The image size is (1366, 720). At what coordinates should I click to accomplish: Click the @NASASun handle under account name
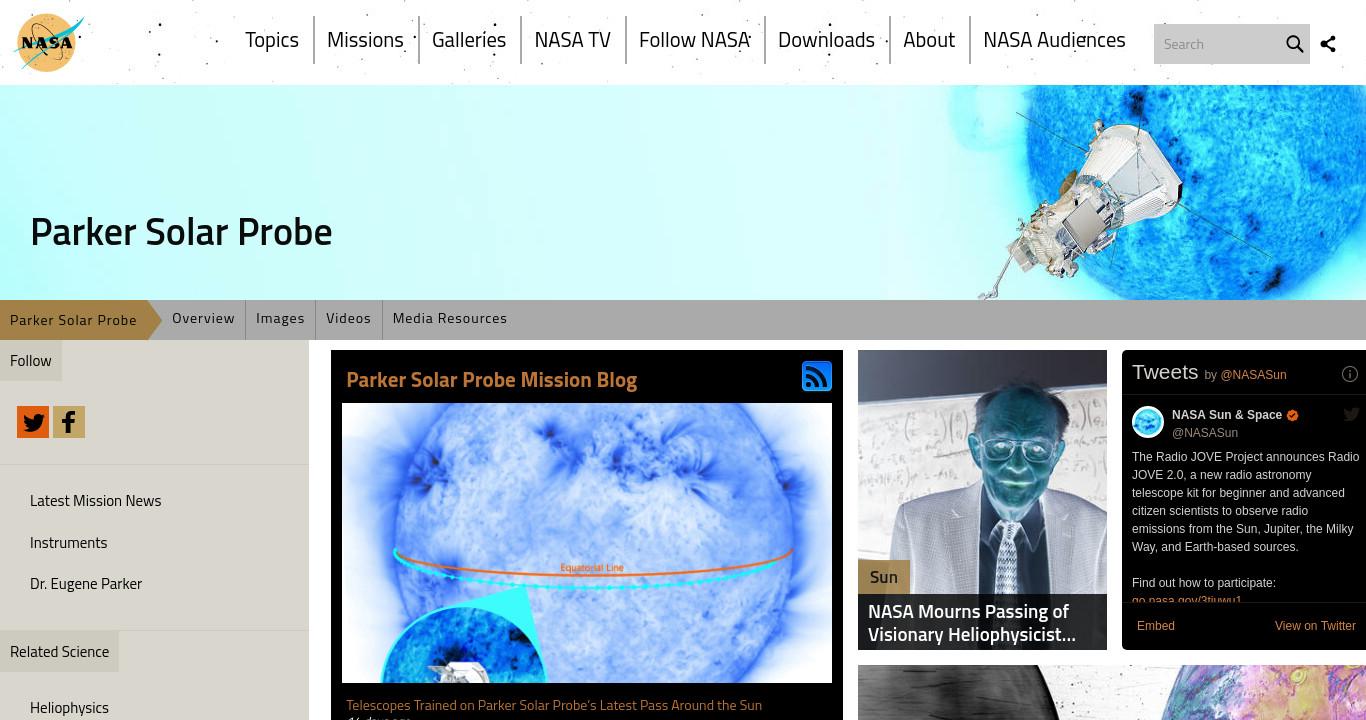(x=1205, y=433)
